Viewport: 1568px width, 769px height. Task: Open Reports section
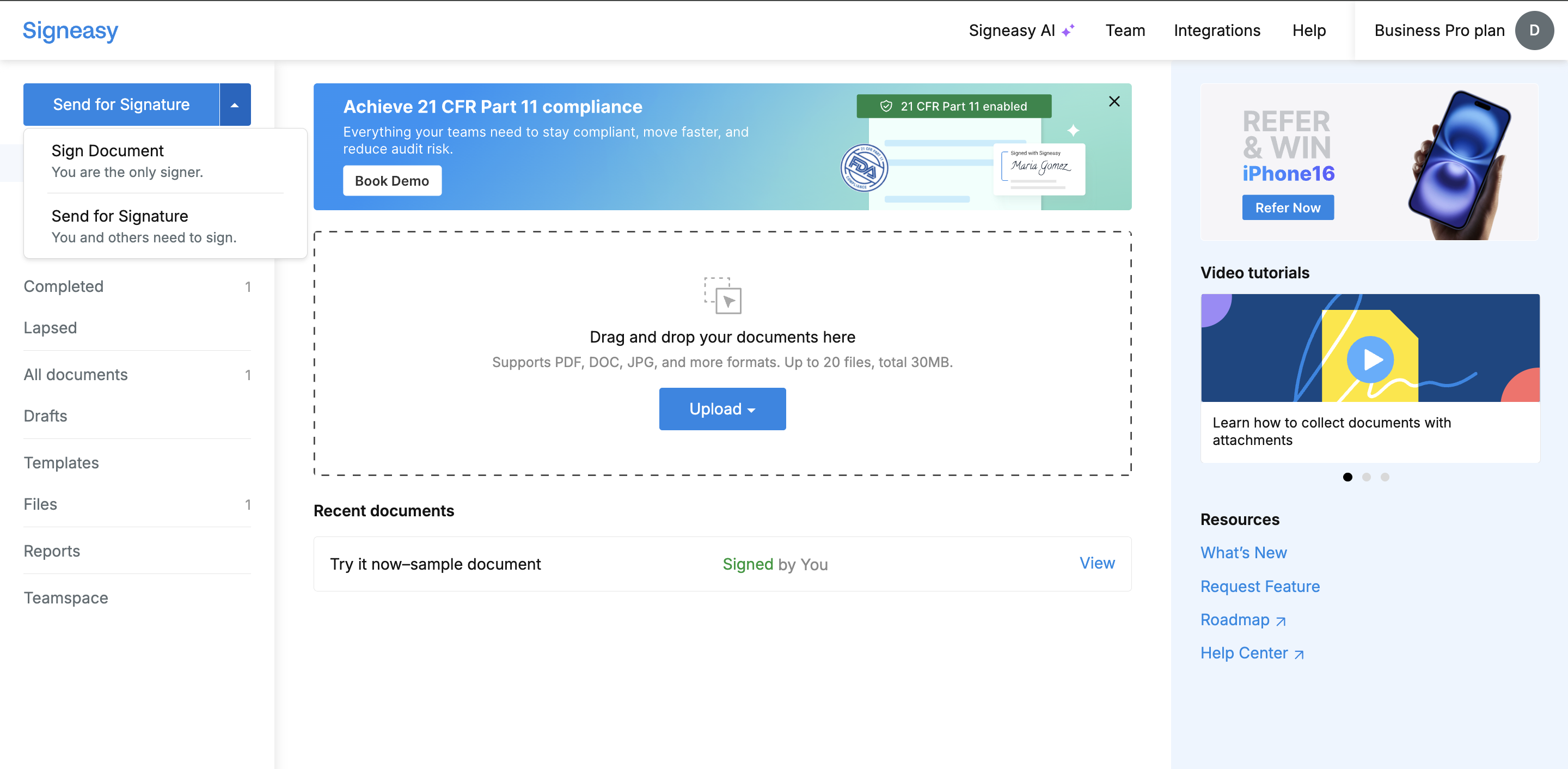137,551
